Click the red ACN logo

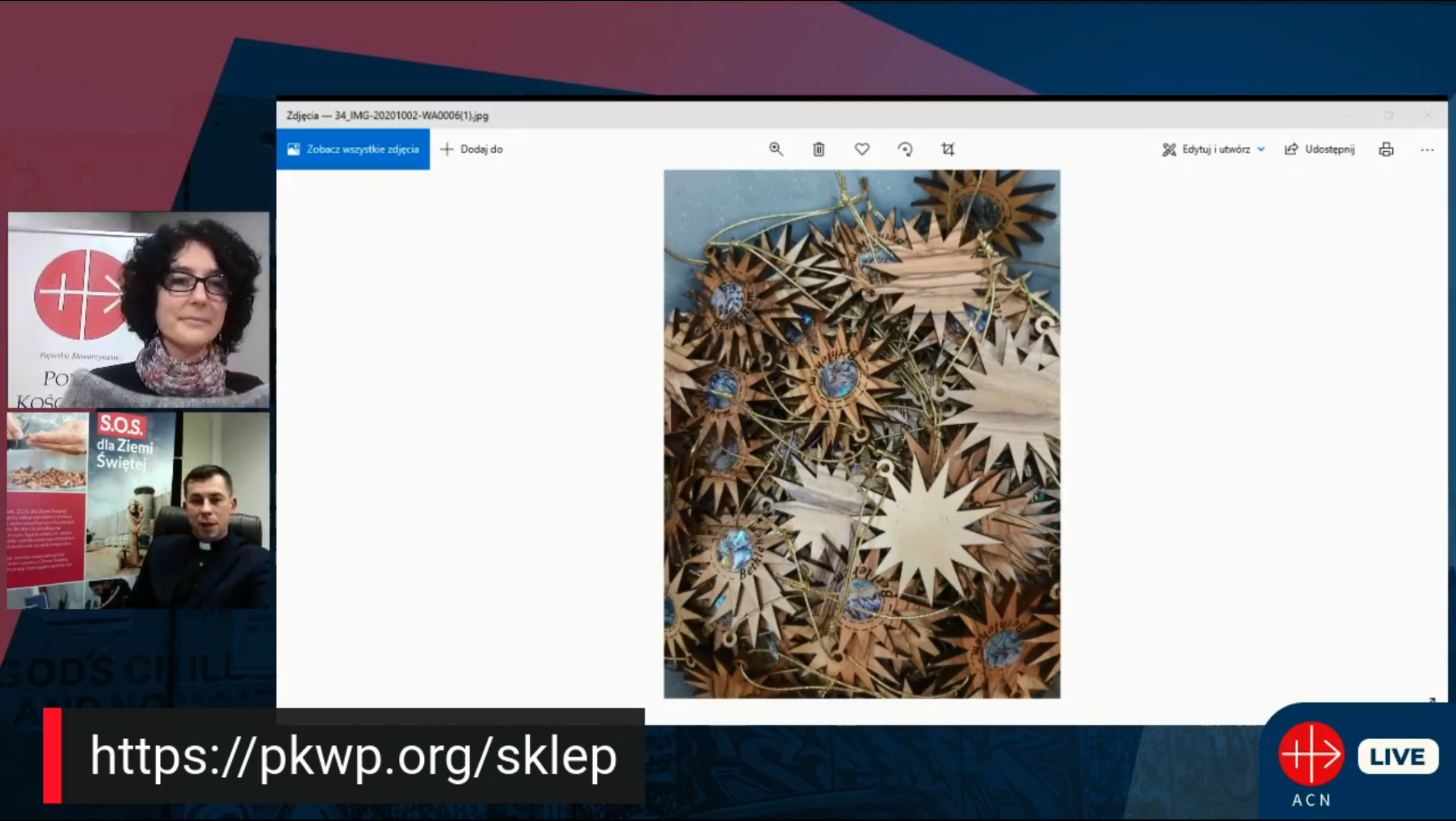(1310, 754)
